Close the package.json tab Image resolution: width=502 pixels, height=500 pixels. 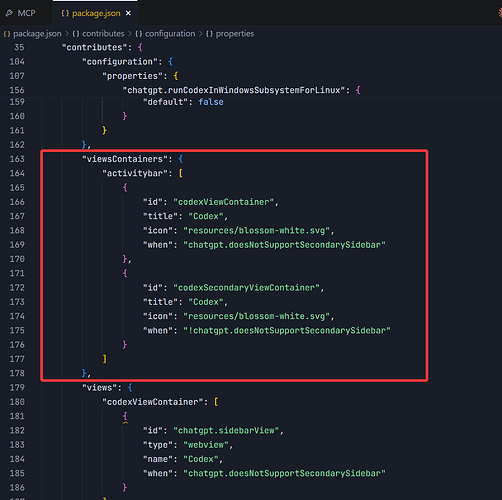pyautogui.click(x=128, y=13)
